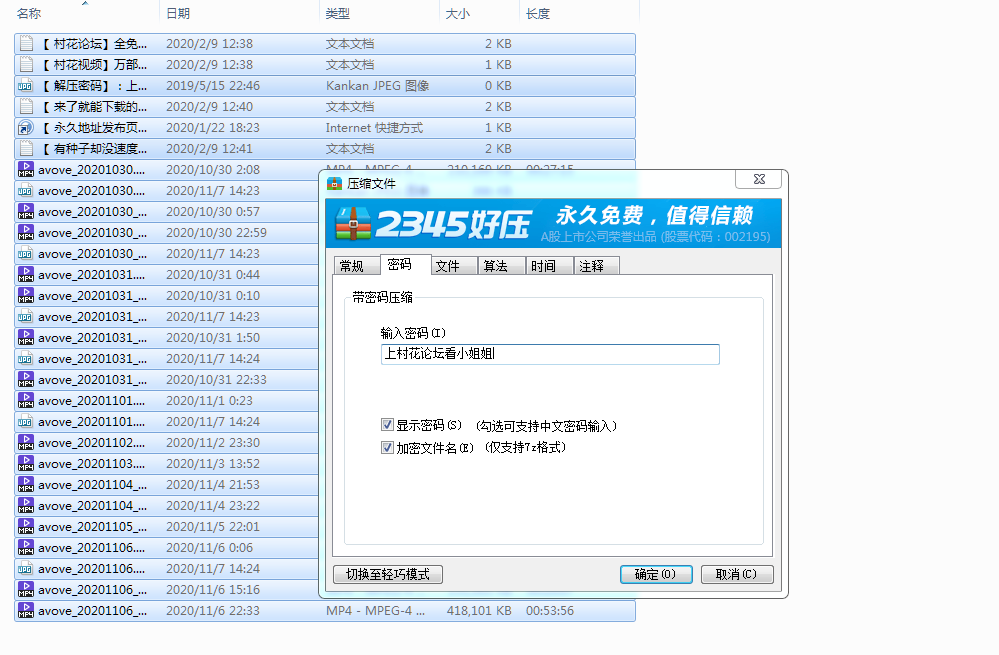
Task: Uncheck the 显示密码 checkbox
Action: click(x=388, y=426)
